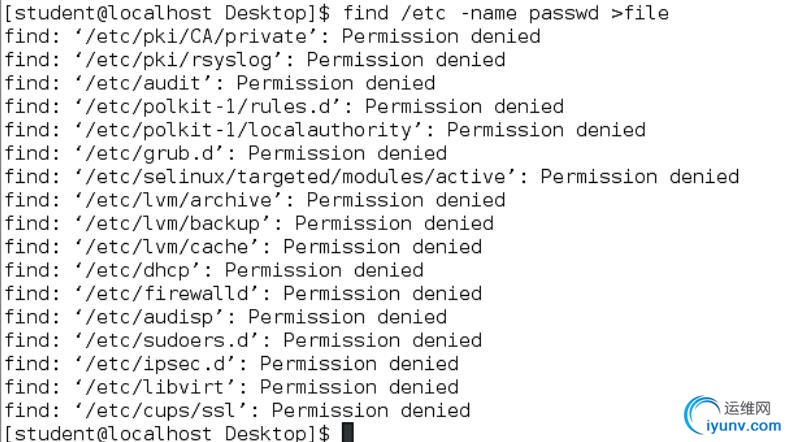Click the '/etc/lvm/cache' path
Screen dimensions: 787x442
(168, 247)
